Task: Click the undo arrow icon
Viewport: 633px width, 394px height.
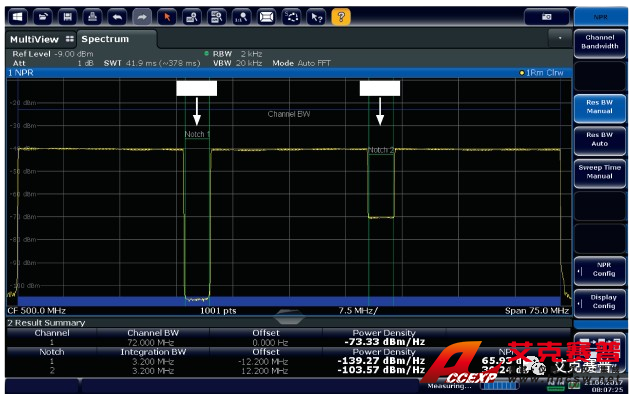Action: coord(117,17)
